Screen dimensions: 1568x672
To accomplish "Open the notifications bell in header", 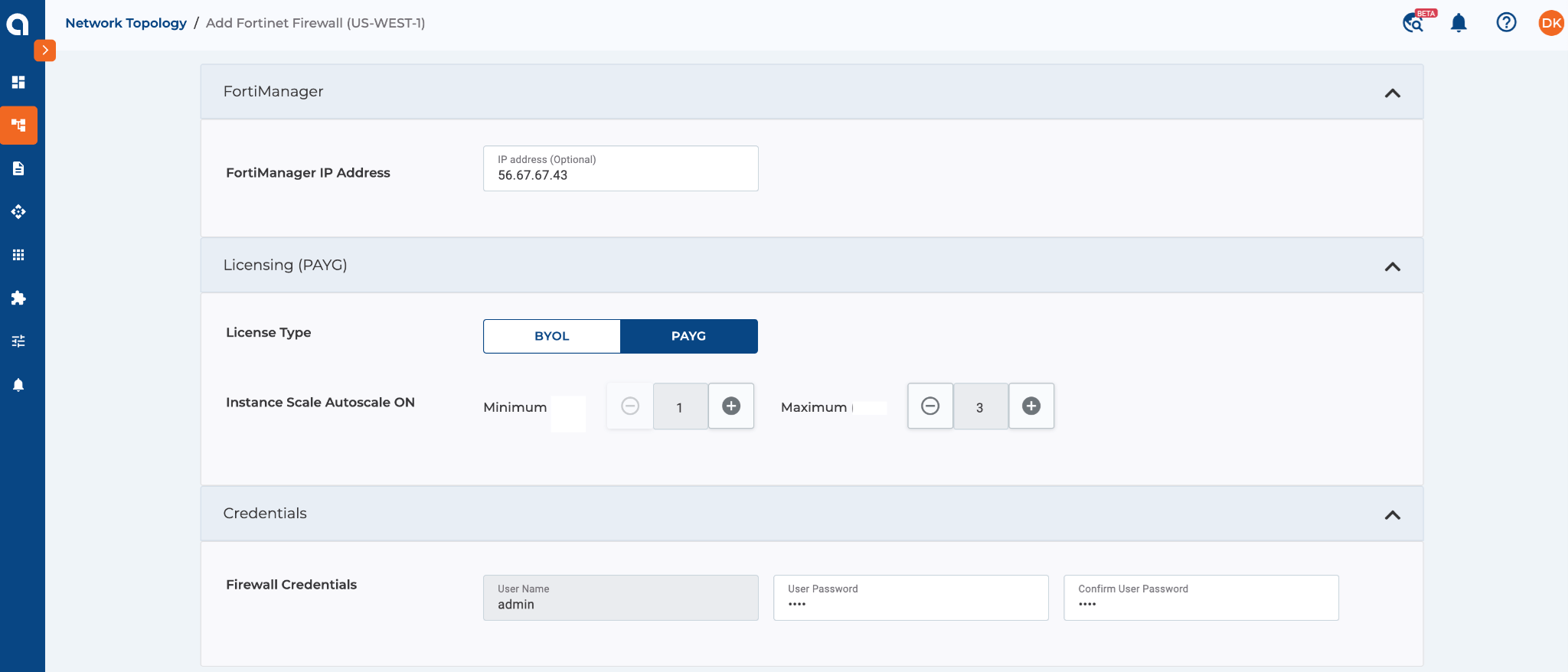I will [x=1459, y=23].
